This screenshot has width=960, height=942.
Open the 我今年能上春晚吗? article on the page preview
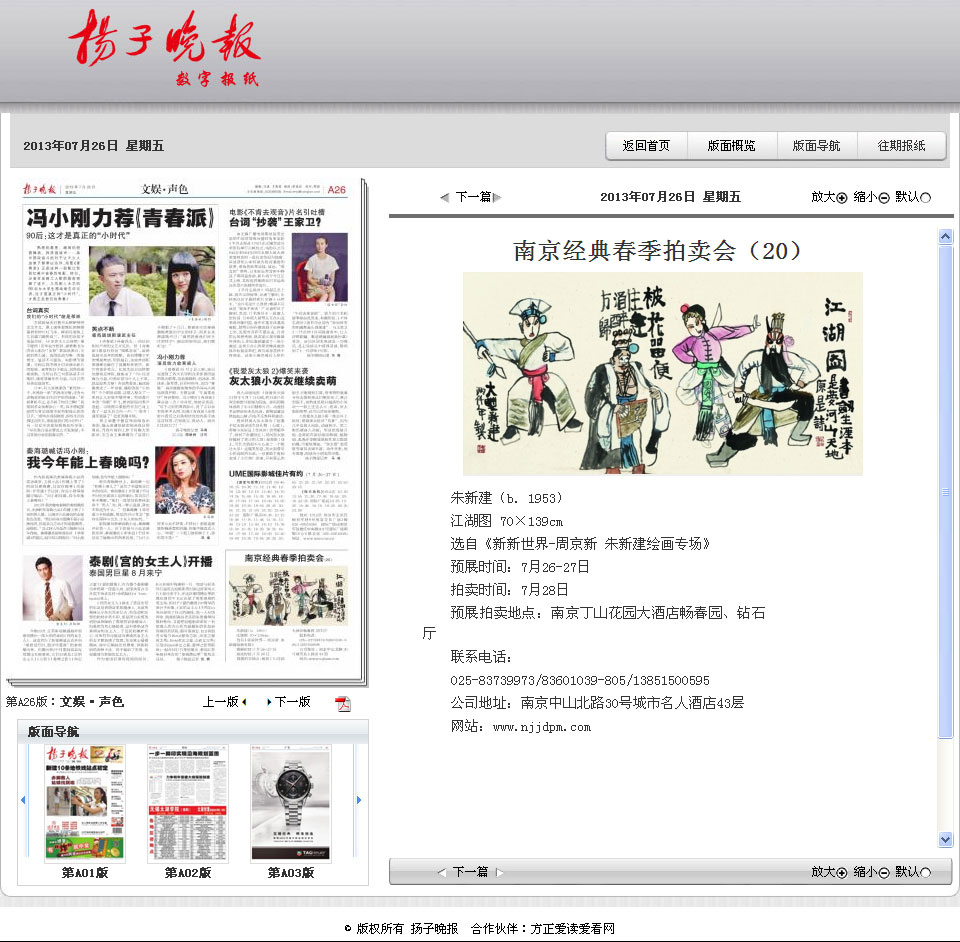click(88, 462)
